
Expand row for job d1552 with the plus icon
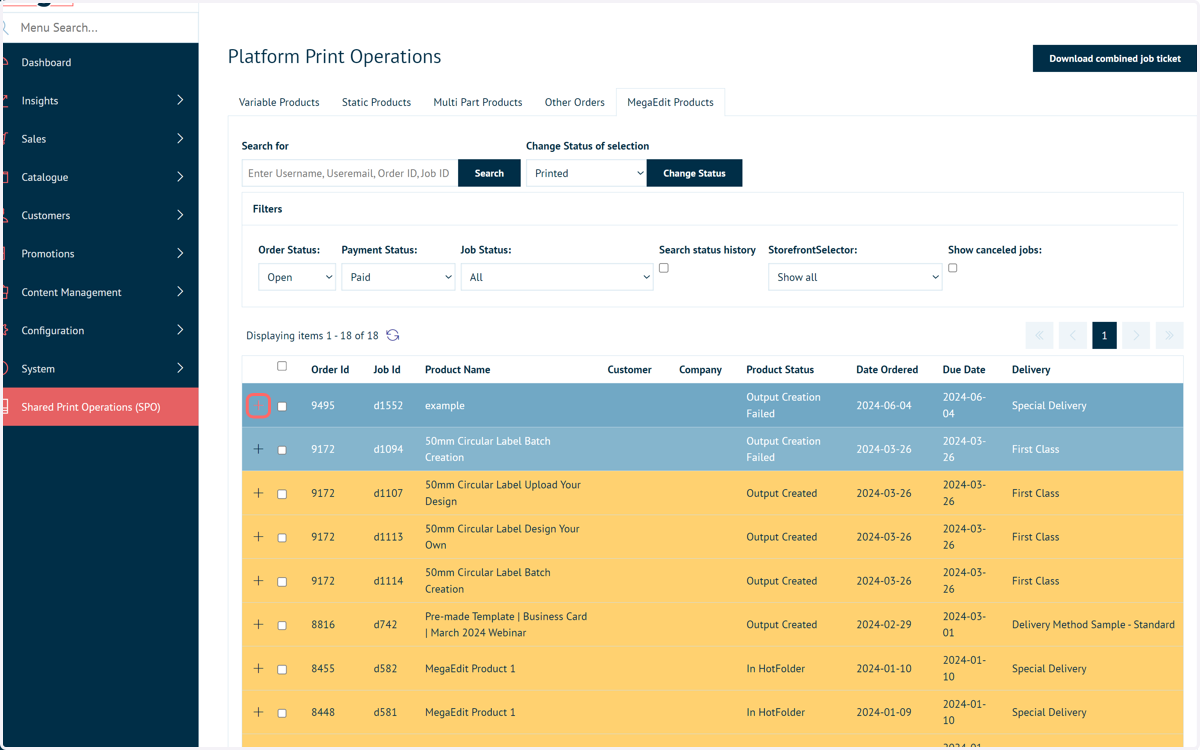pyautogui.click(x=258, y=405)
